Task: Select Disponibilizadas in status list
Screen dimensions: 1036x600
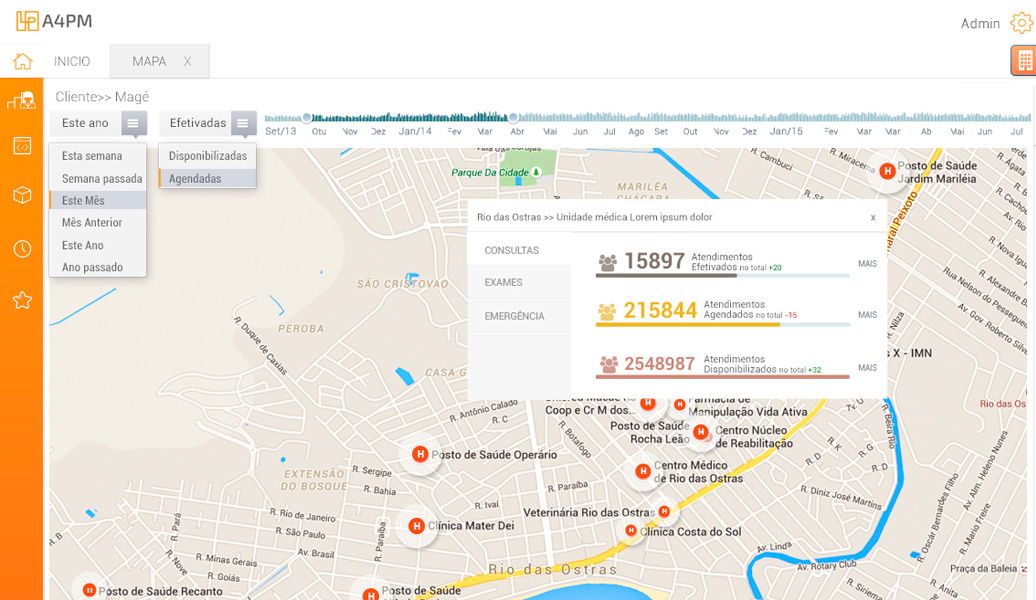Action: [x=207, y=156]
